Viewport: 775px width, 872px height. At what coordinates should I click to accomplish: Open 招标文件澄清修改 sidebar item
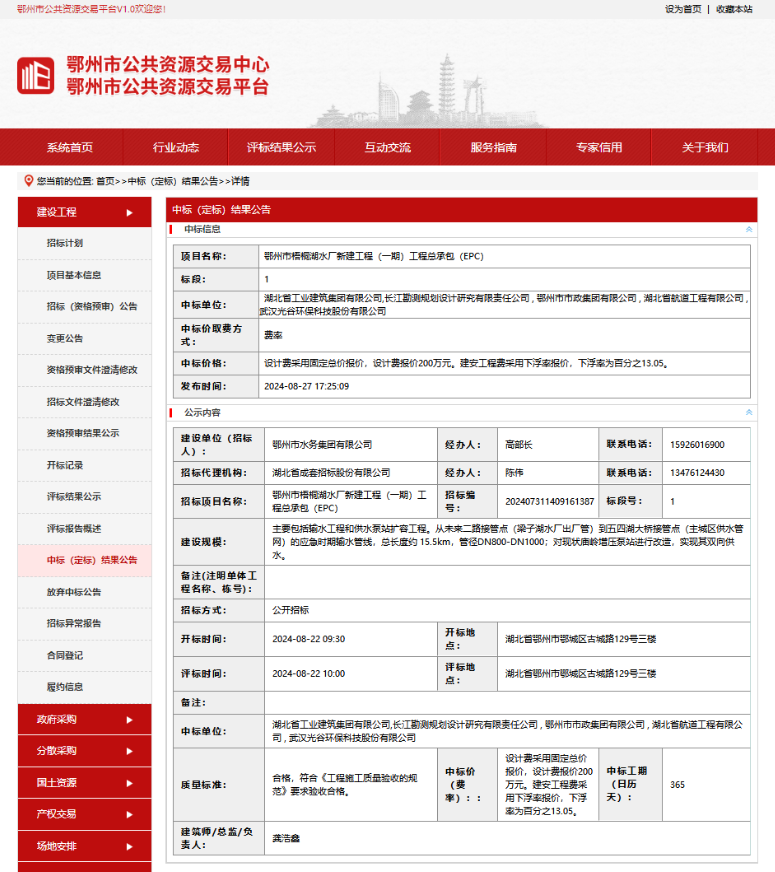tap(83, 402)
